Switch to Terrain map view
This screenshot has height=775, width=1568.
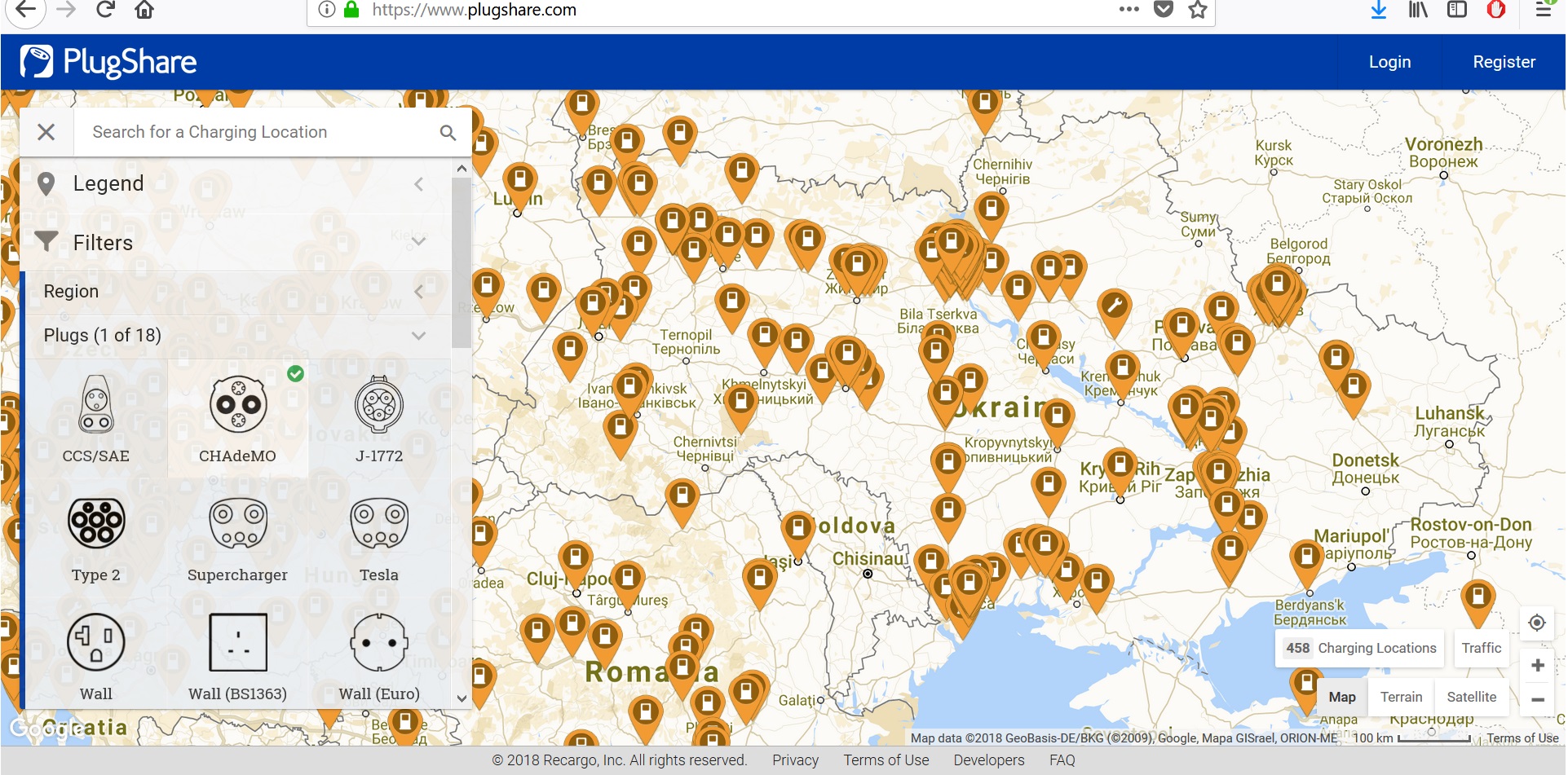[x=1401, y=697]
